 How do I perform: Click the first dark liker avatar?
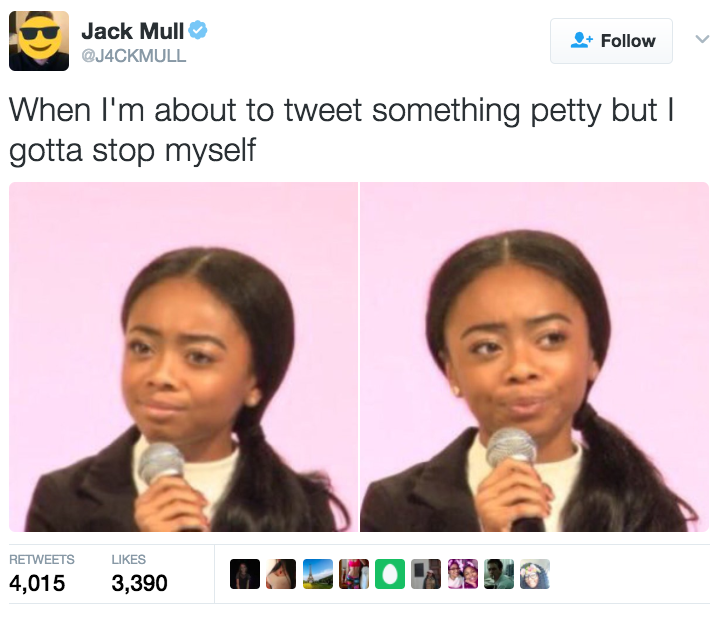tap(245, 574)
